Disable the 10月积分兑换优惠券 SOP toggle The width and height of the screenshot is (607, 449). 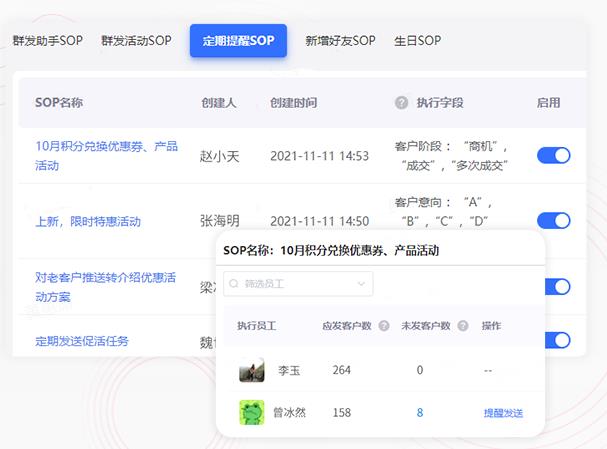tap(553, 156)
